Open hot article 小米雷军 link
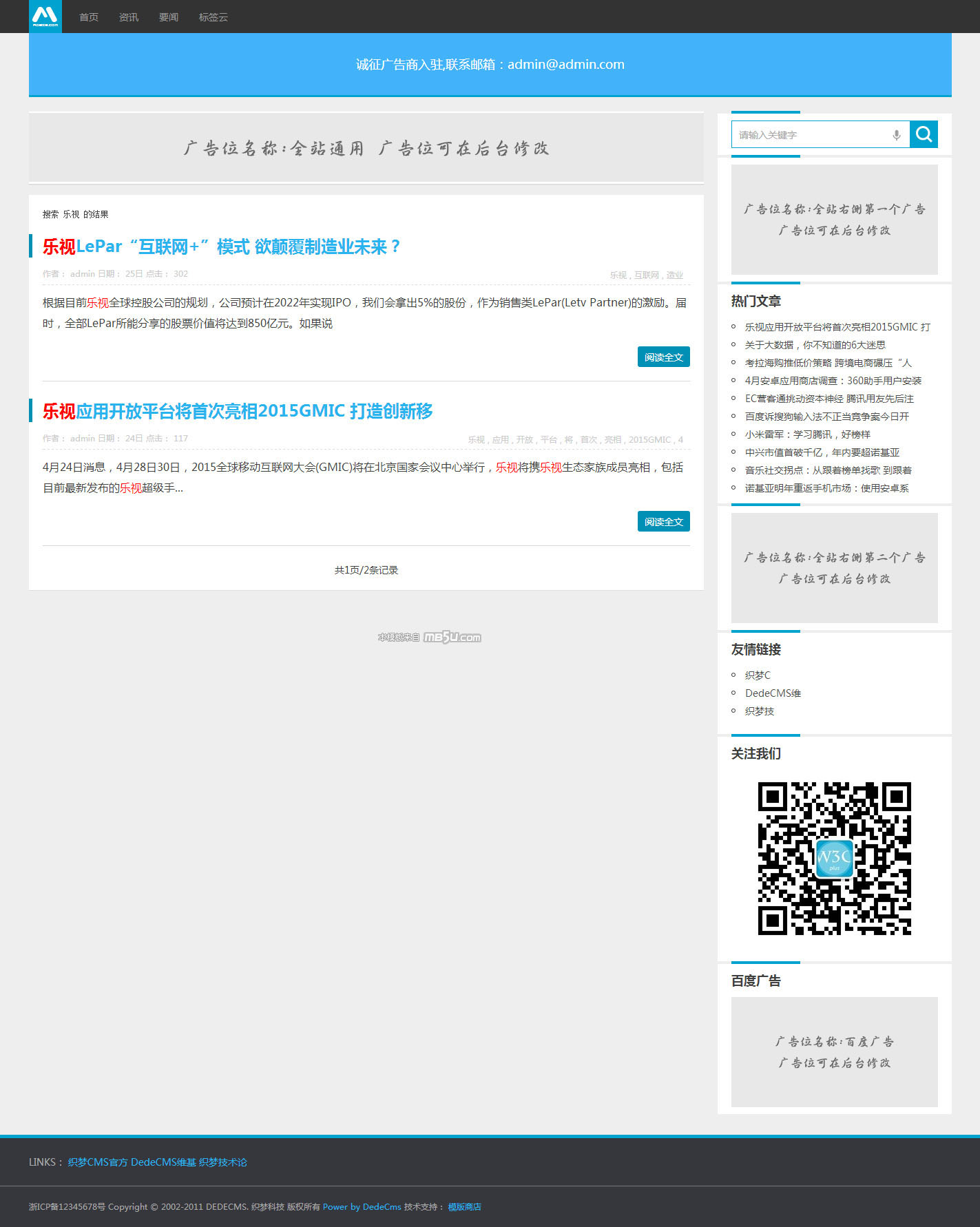Screen dimensions: 980x1227 [x=807, y=434]
